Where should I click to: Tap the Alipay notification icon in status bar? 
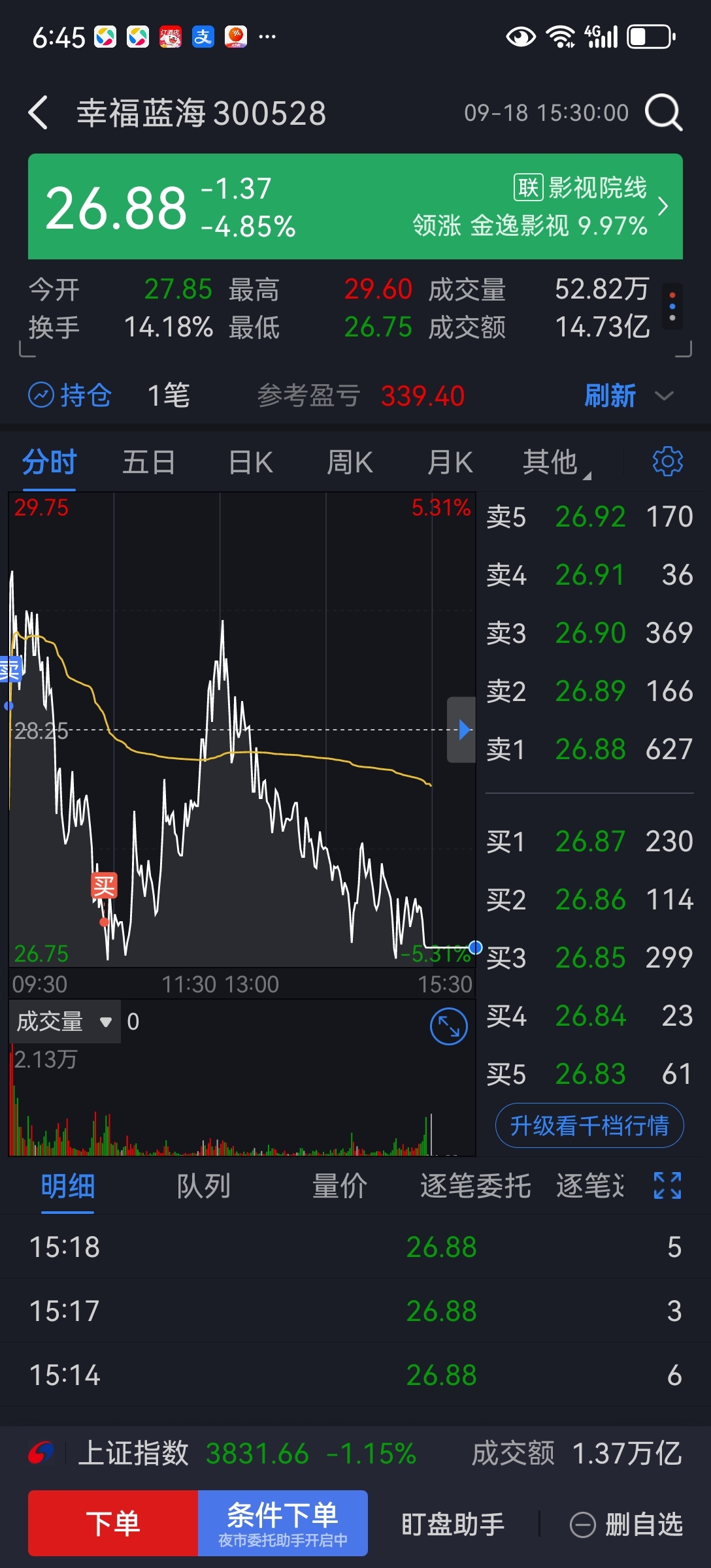203,37
